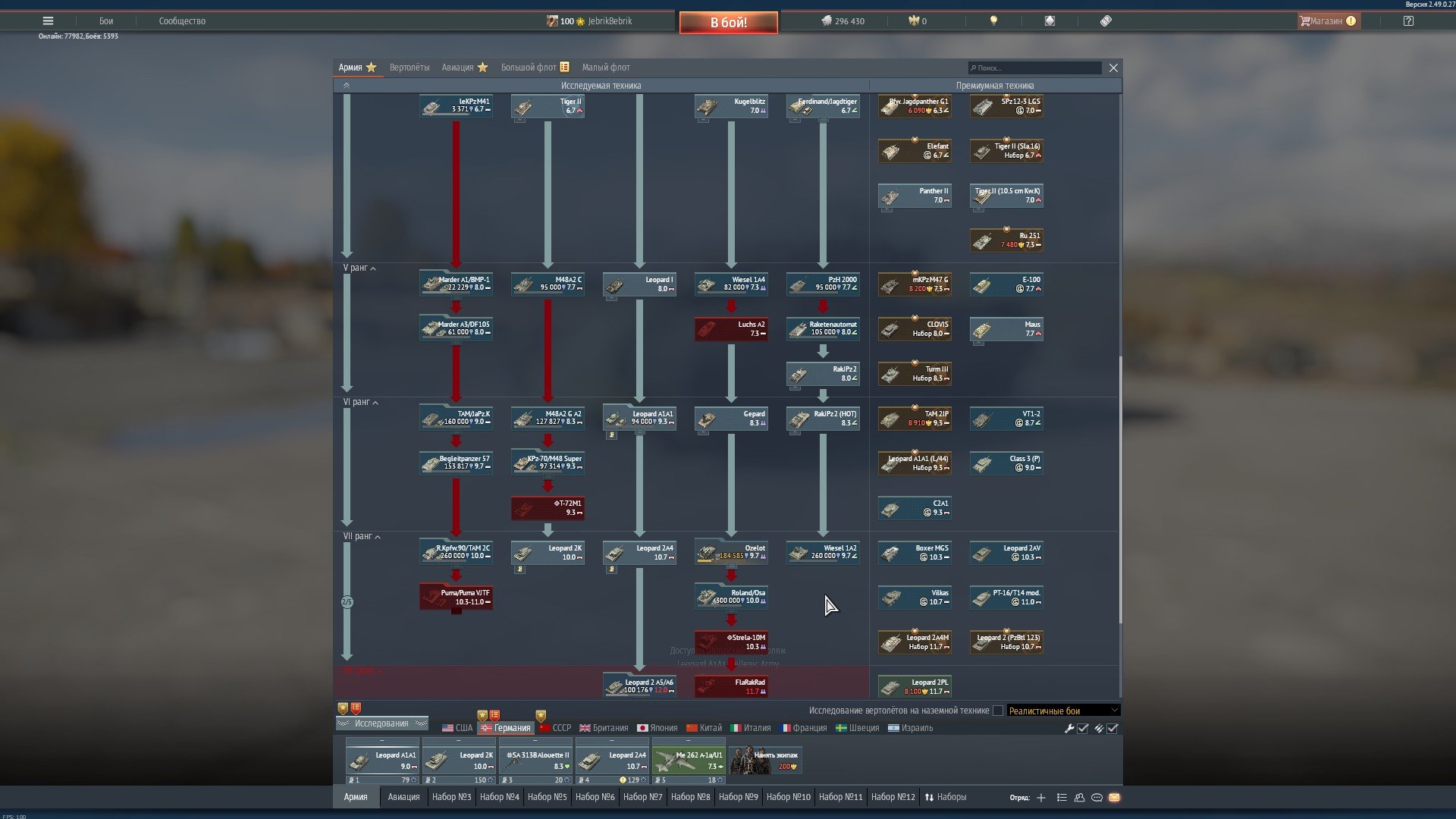Open the help question mark icon
1456x819 pixels.
click(x=1408, y=21)
